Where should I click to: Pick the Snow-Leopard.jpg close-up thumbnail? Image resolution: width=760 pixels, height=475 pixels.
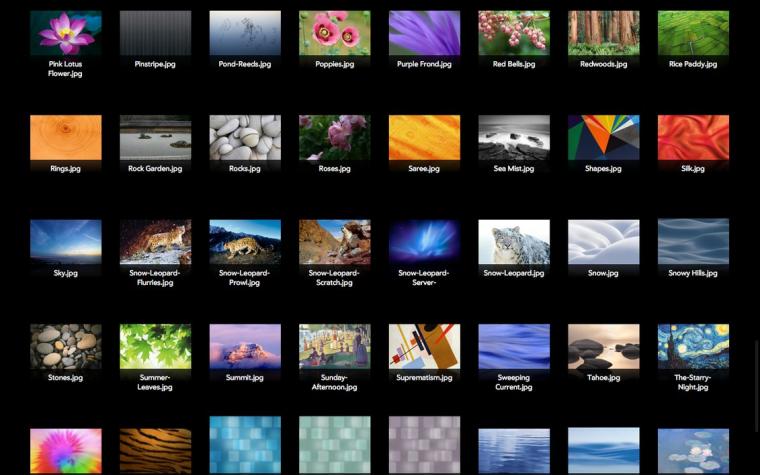[514, 242]
